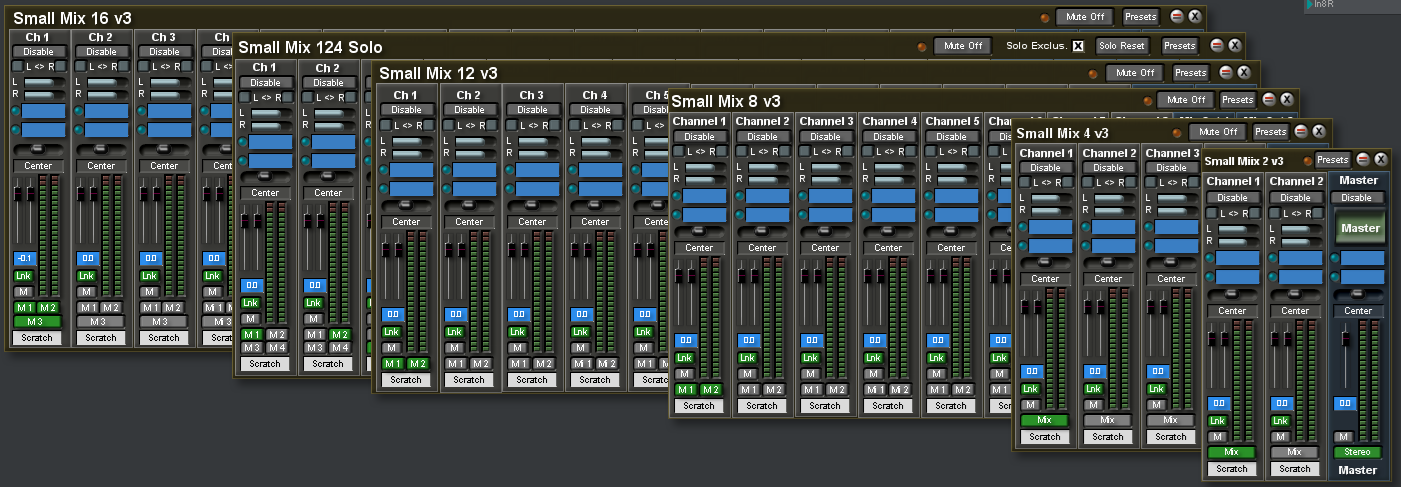The image size is (1401, 487).
Task: Click the Center pan field on Ch 3 of Small Mix 12
Action: 532,222
